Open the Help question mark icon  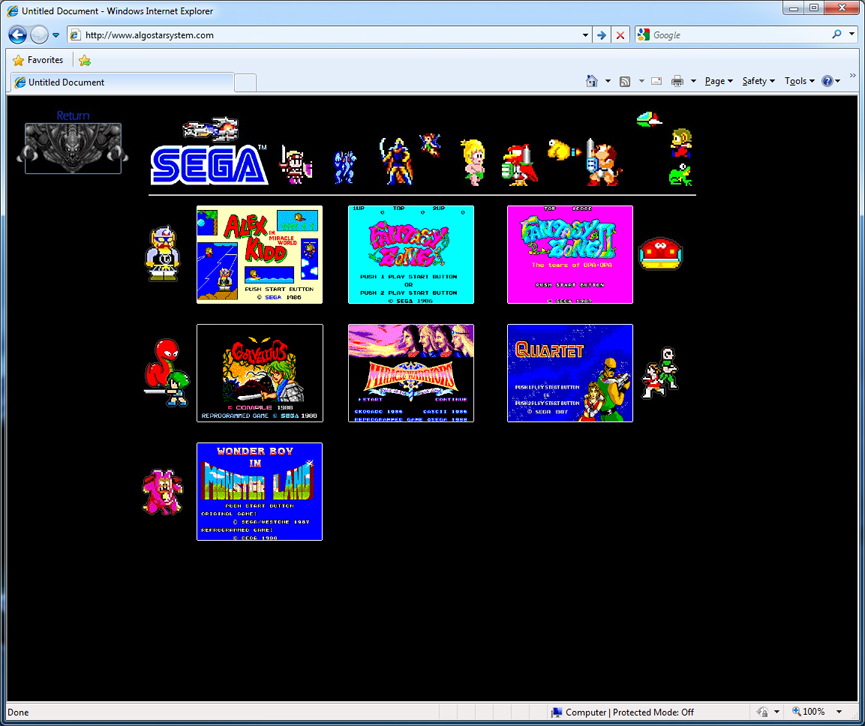click(828, 82)
